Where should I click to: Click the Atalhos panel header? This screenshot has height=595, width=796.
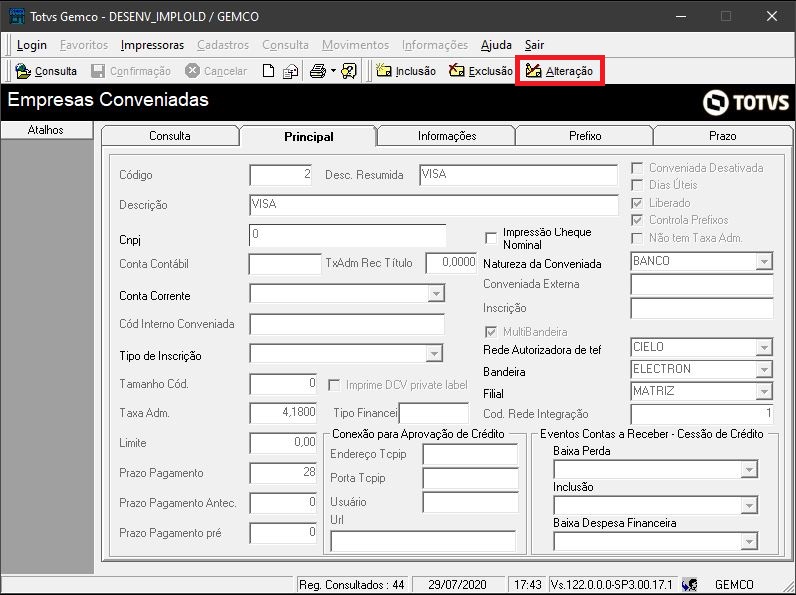click(x=46, y=130)
